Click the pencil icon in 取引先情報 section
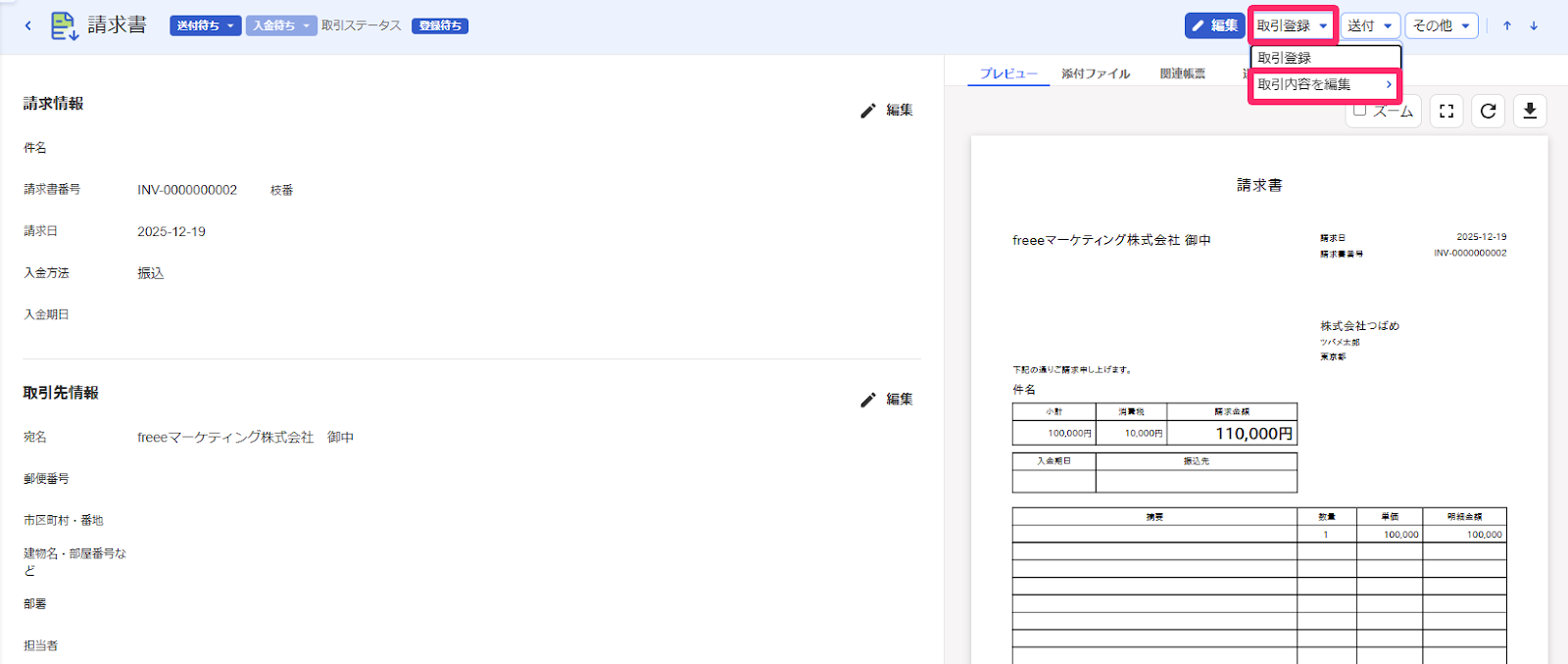Screen dimensions: 1568x664 (x=867, y=400)
